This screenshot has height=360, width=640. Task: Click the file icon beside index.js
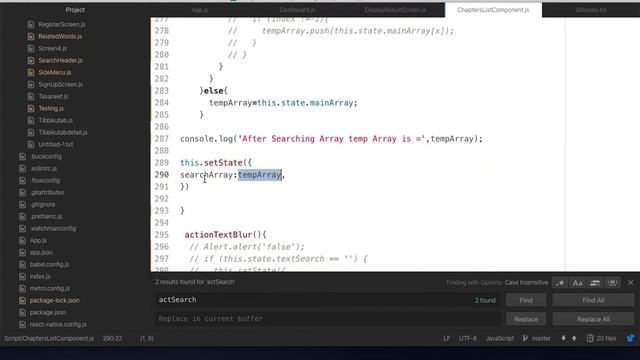coord(22,276)
